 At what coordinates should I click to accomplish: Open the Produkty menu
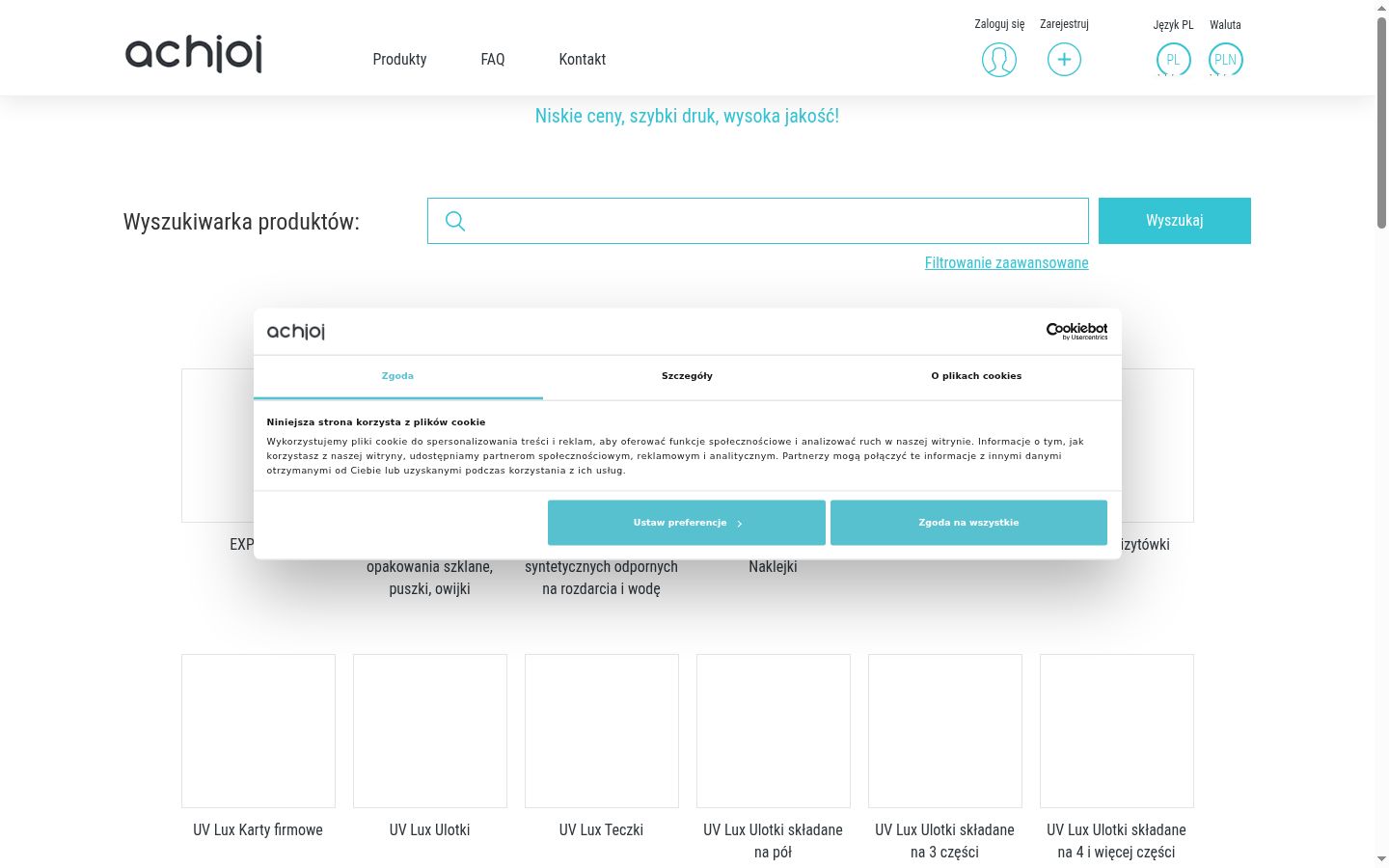pyautogui.click(x=399, y=60)
